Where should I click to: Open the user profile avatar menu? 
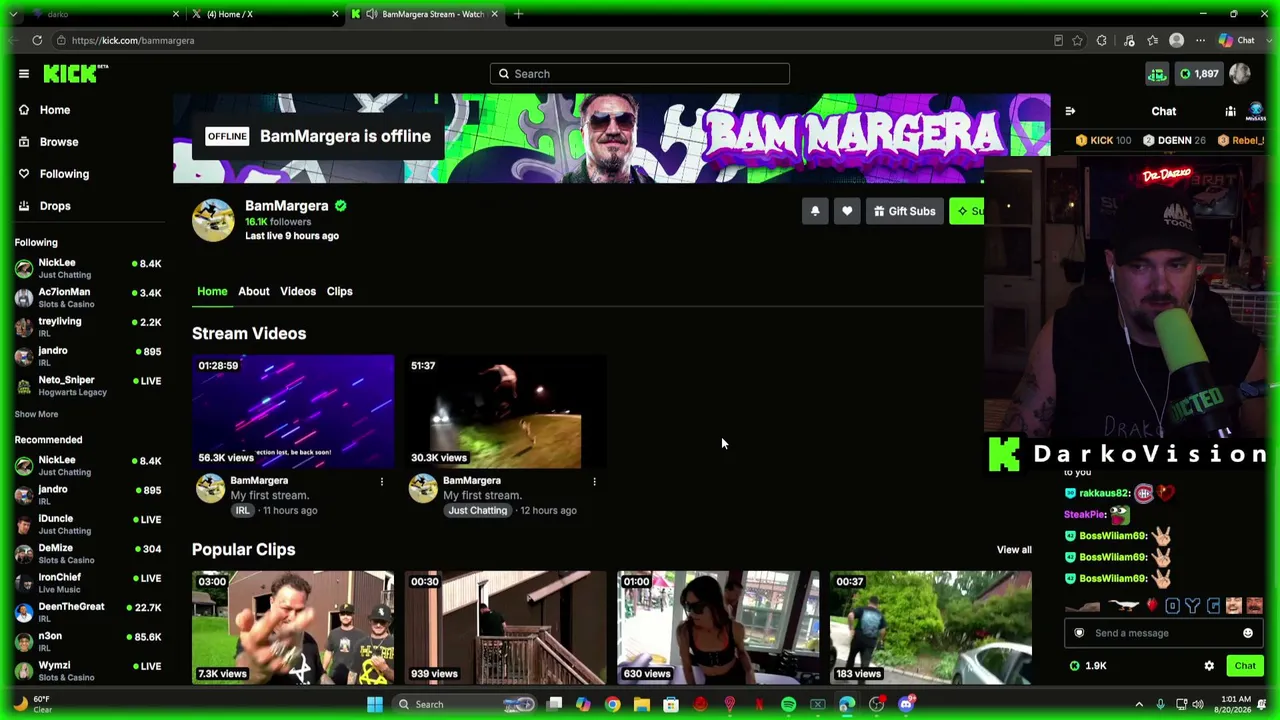tap(1240, 74)
